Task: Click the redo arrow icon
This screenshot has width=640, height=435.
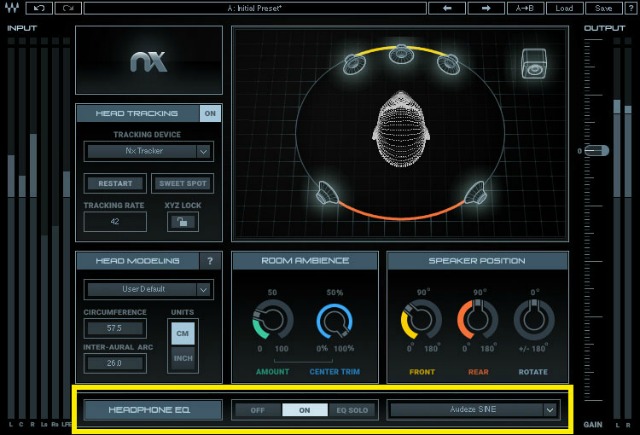Action: (68, 8)
